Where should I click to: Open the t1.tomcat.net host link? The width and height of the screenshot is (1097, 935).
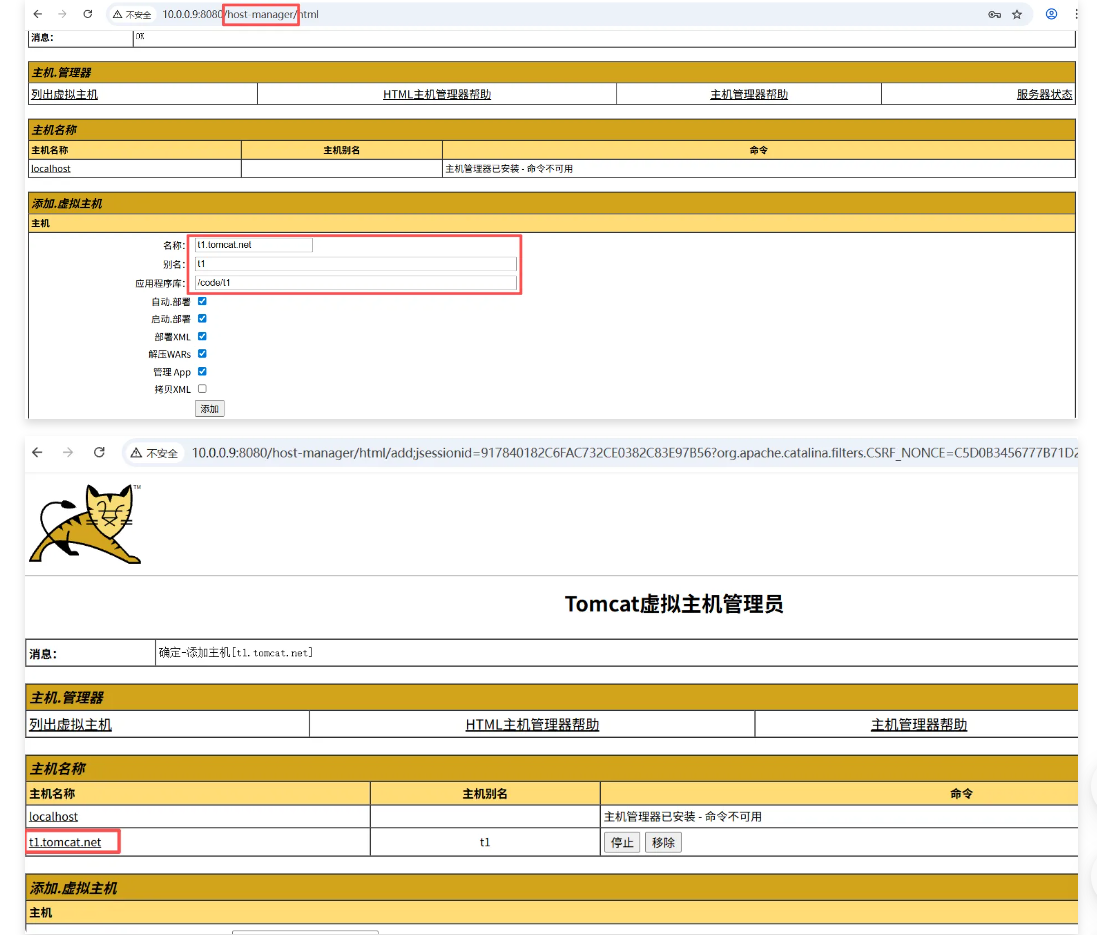65,843
